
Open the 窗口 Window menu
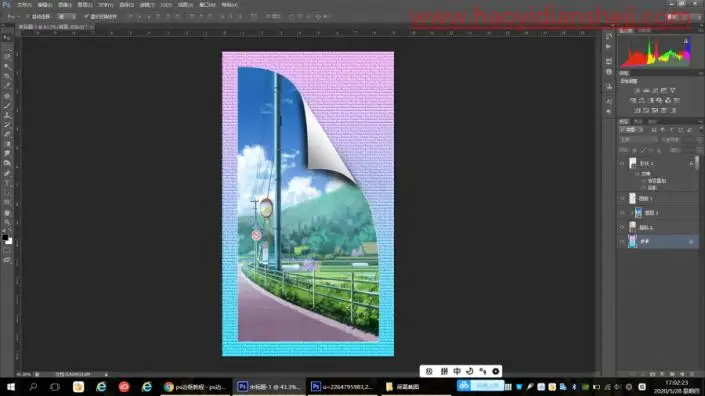pyautogui.click(x=207, y=5)
